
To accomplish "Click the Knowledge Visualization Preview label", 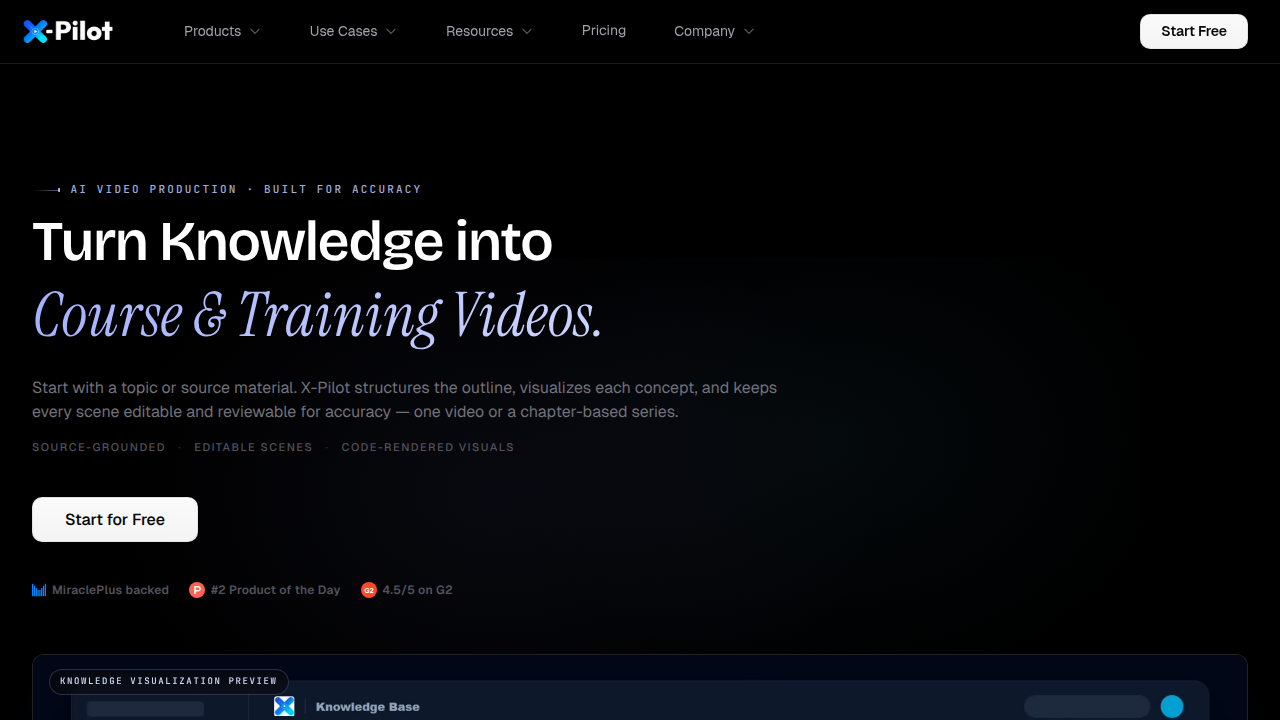I will pyautogui.click(x=169, y=681).
